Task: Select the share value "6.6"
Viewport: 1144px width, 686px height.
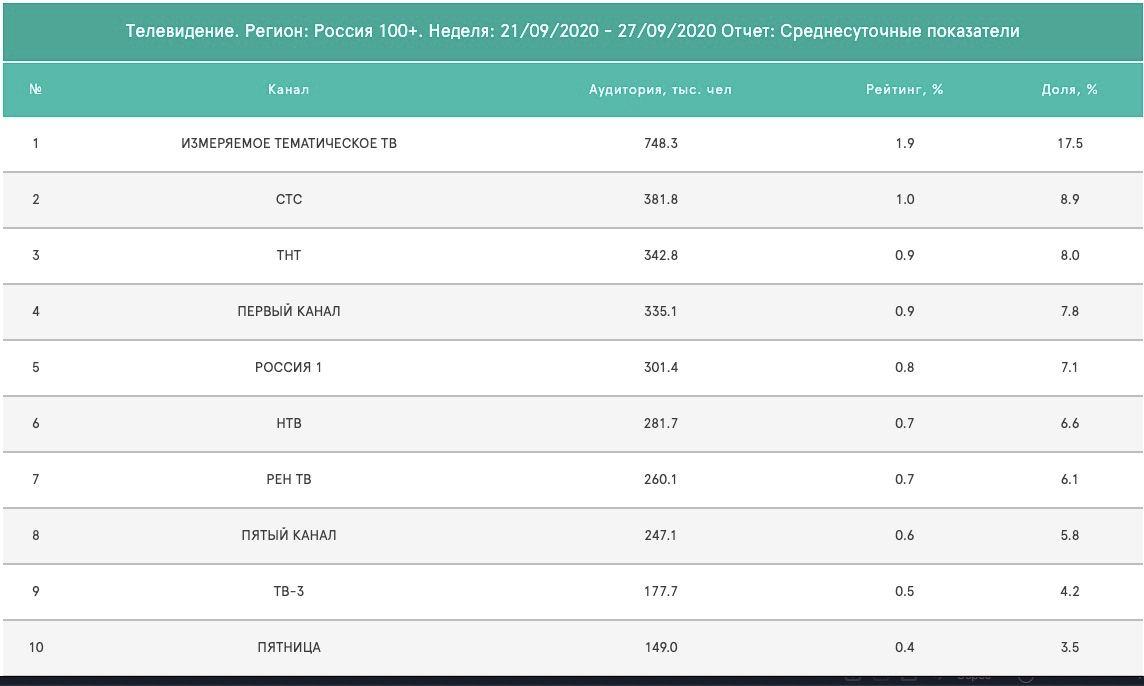Action: (1070, 423)
